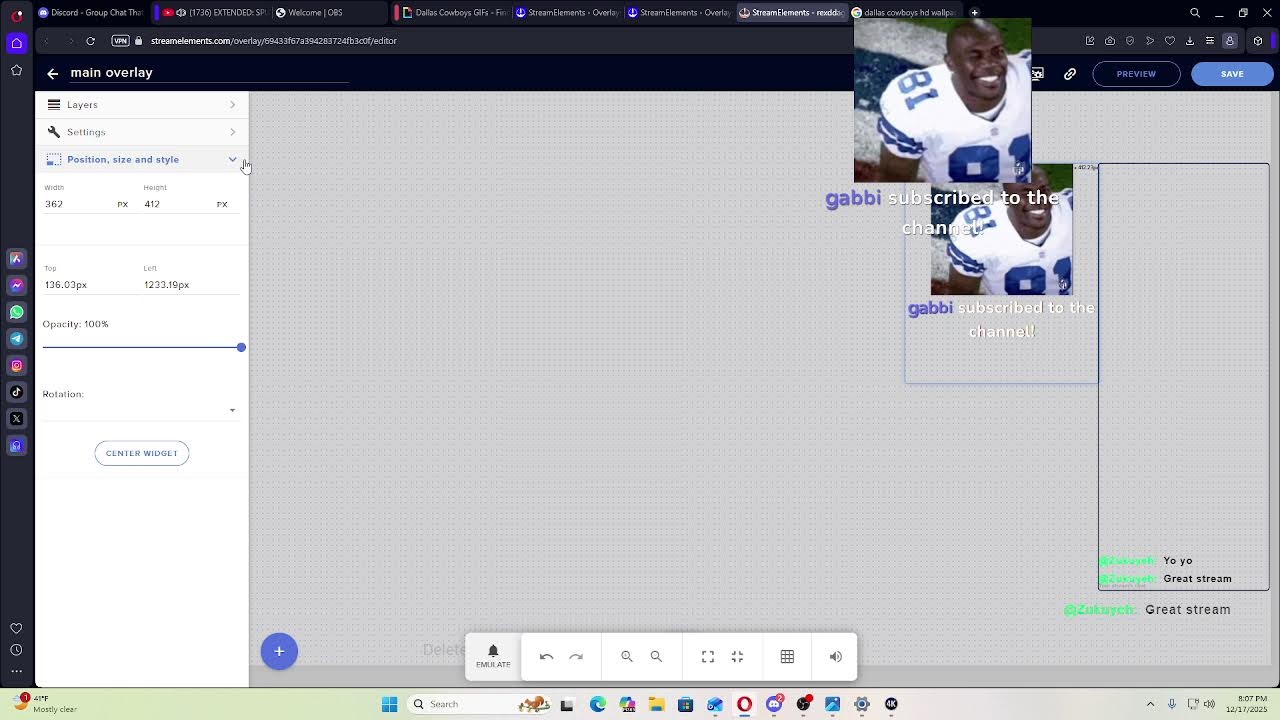Switch to Discord Group Chat tab

pos(91,13)
